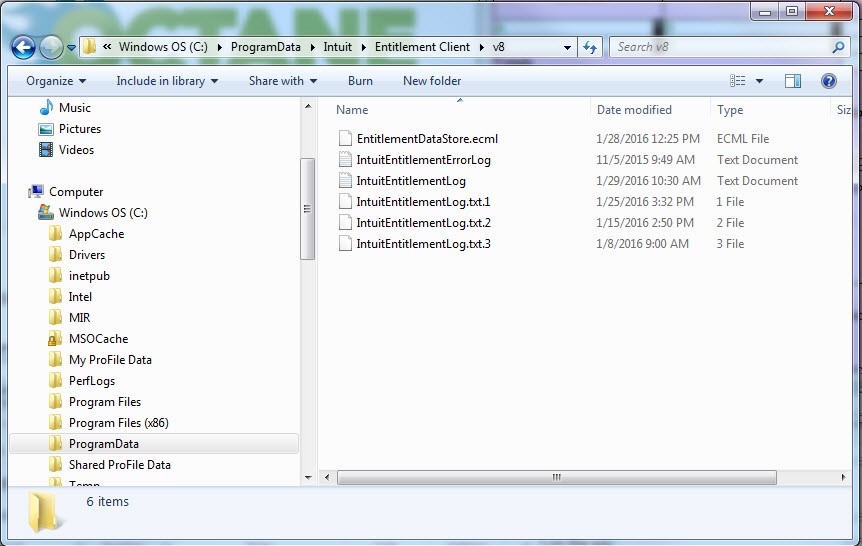Screen dimensions: 862x546
Task: Click the search magnifier icon
Action: click(838, 47)
